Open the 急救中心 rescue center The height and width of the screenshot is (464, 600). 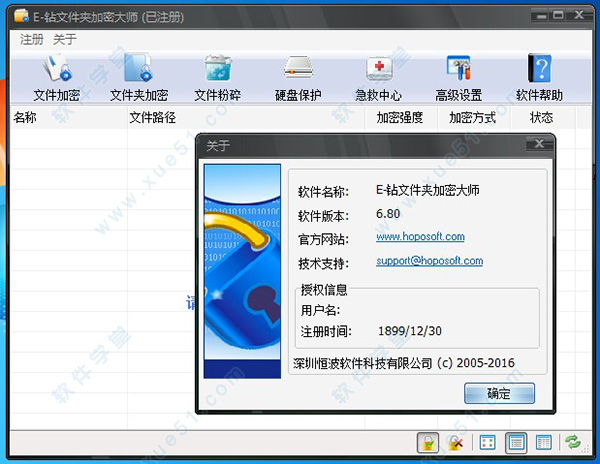pos(378,78)
